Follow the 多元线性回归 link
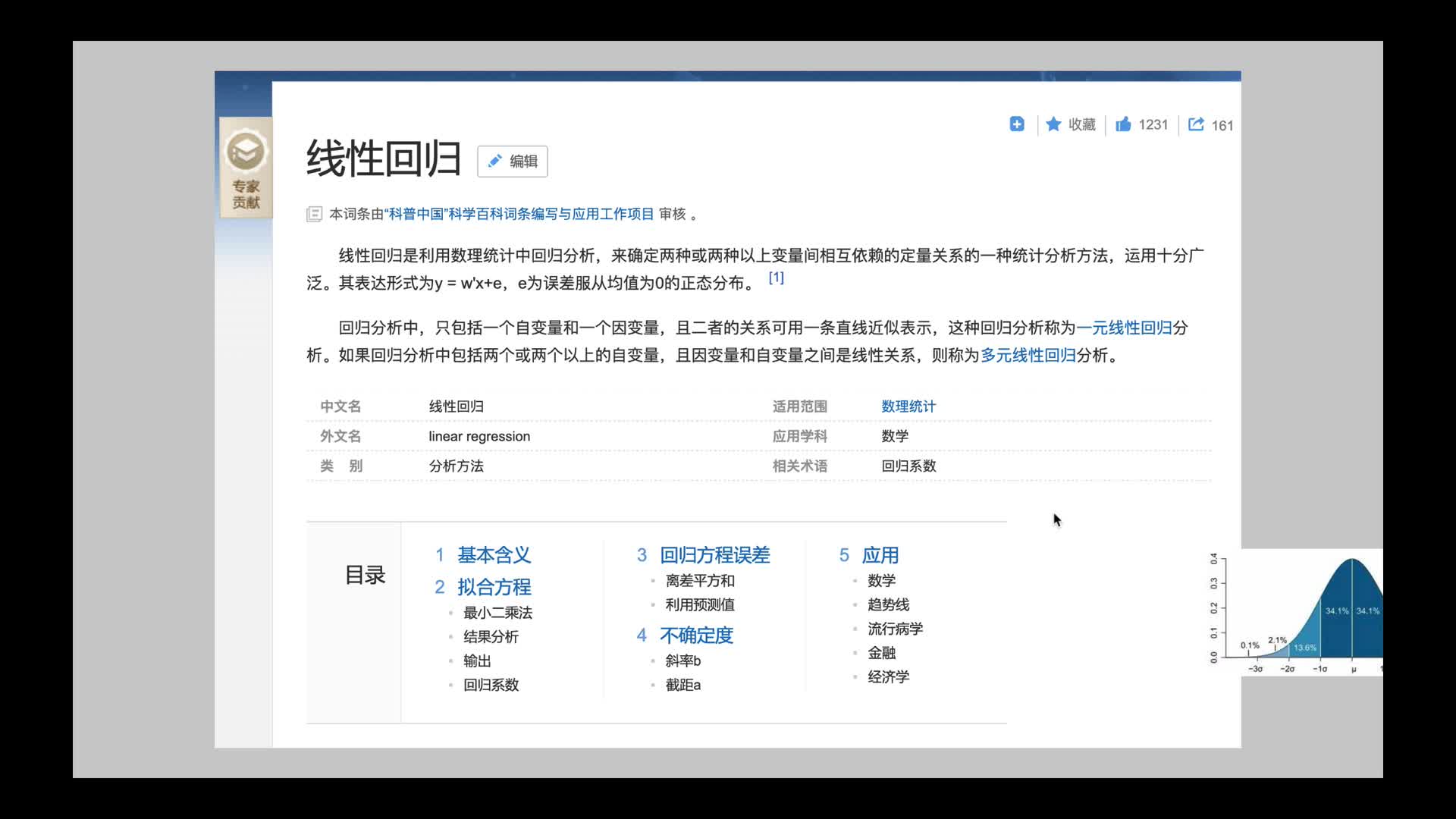 (x=1028, y=355)
